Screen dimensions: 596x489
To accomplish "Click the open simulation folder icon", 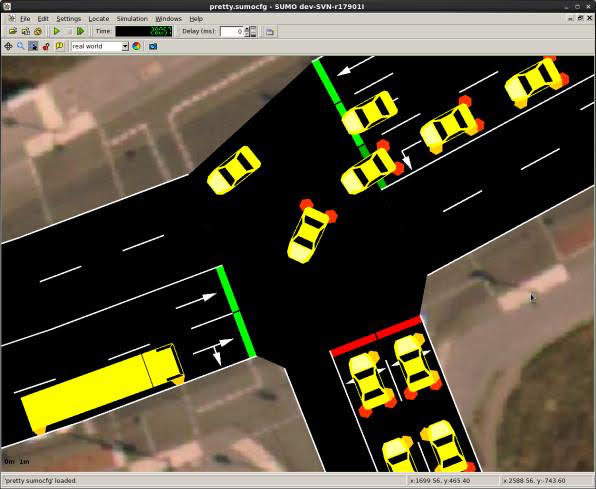I will coord(13,31).
